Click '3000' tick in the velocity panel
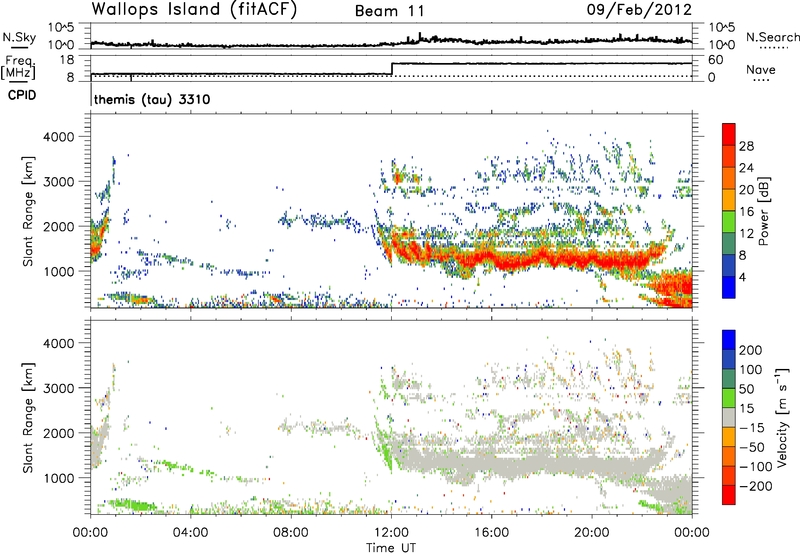This screenshot has width=800, height=554. [58, 388]
